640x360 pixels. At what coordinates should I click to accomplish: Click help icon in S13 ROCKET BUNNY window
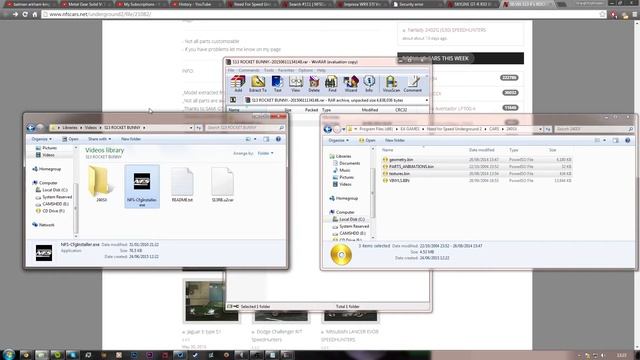[278, 139]
